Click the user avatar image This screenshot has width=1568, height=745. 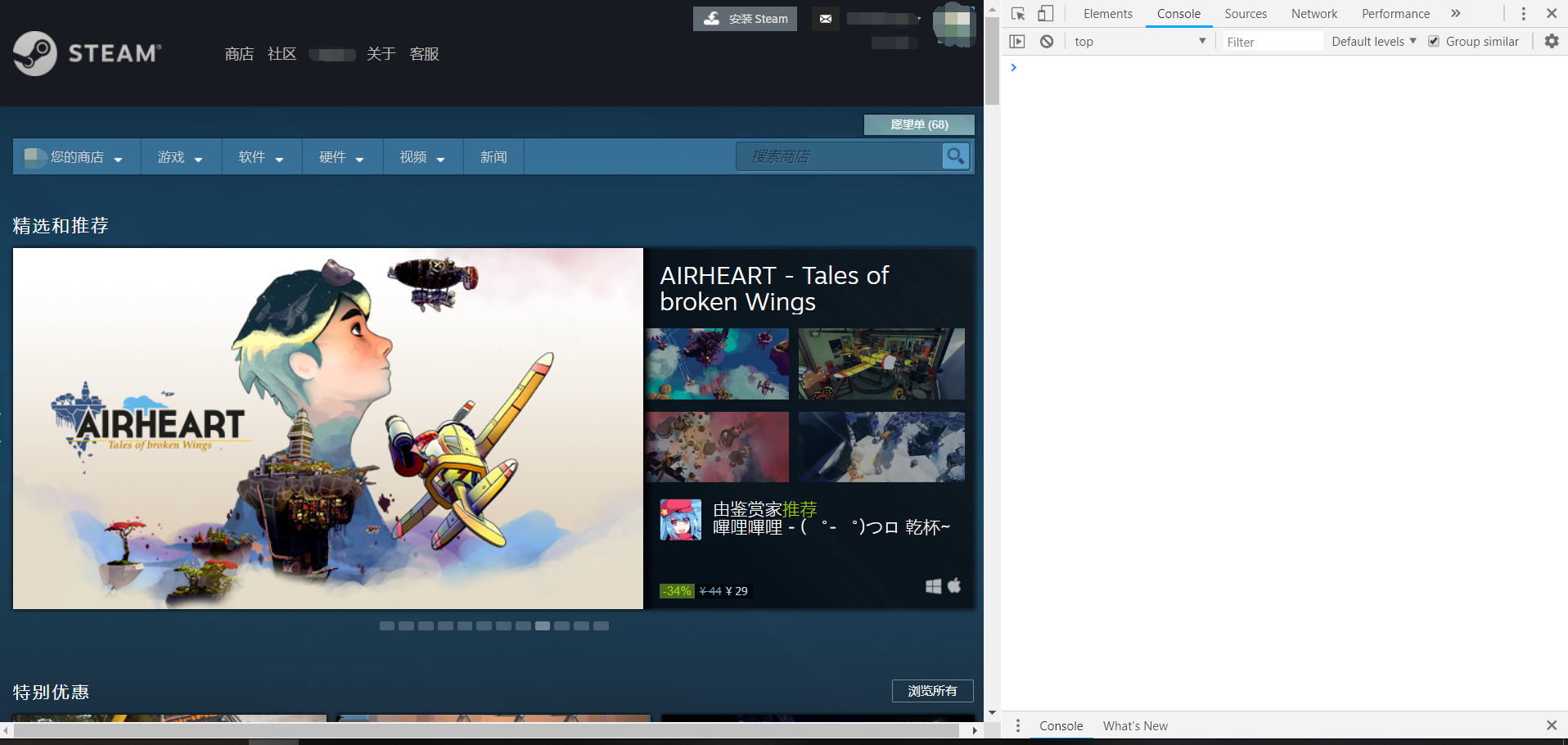[954, 25]
